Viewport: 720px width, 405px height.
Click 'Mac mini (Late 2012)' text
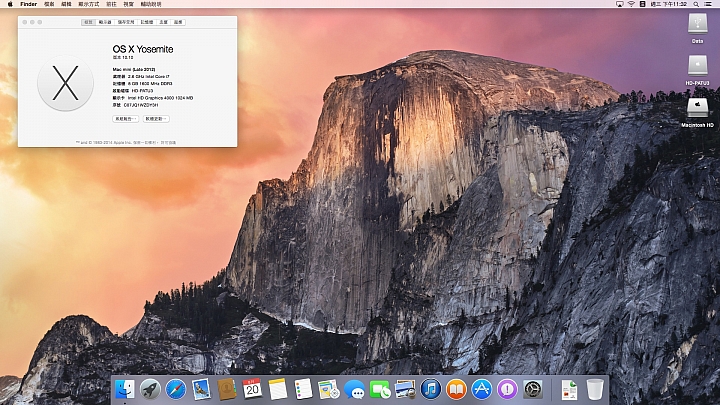[x=134, y=69]
